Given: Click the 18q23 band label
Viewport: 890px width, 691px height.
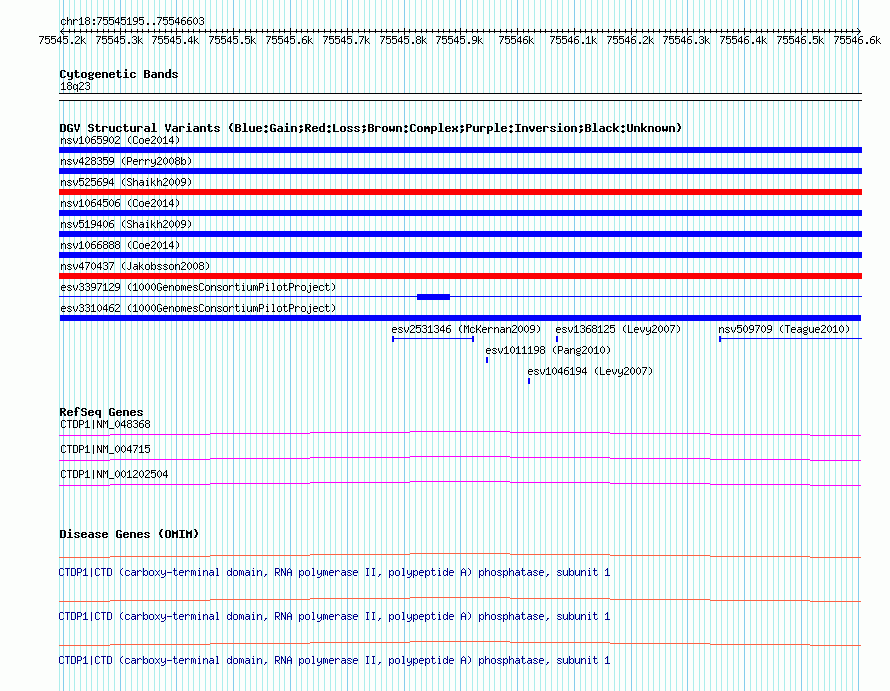Looking at the screenshot, I should 75,86.
